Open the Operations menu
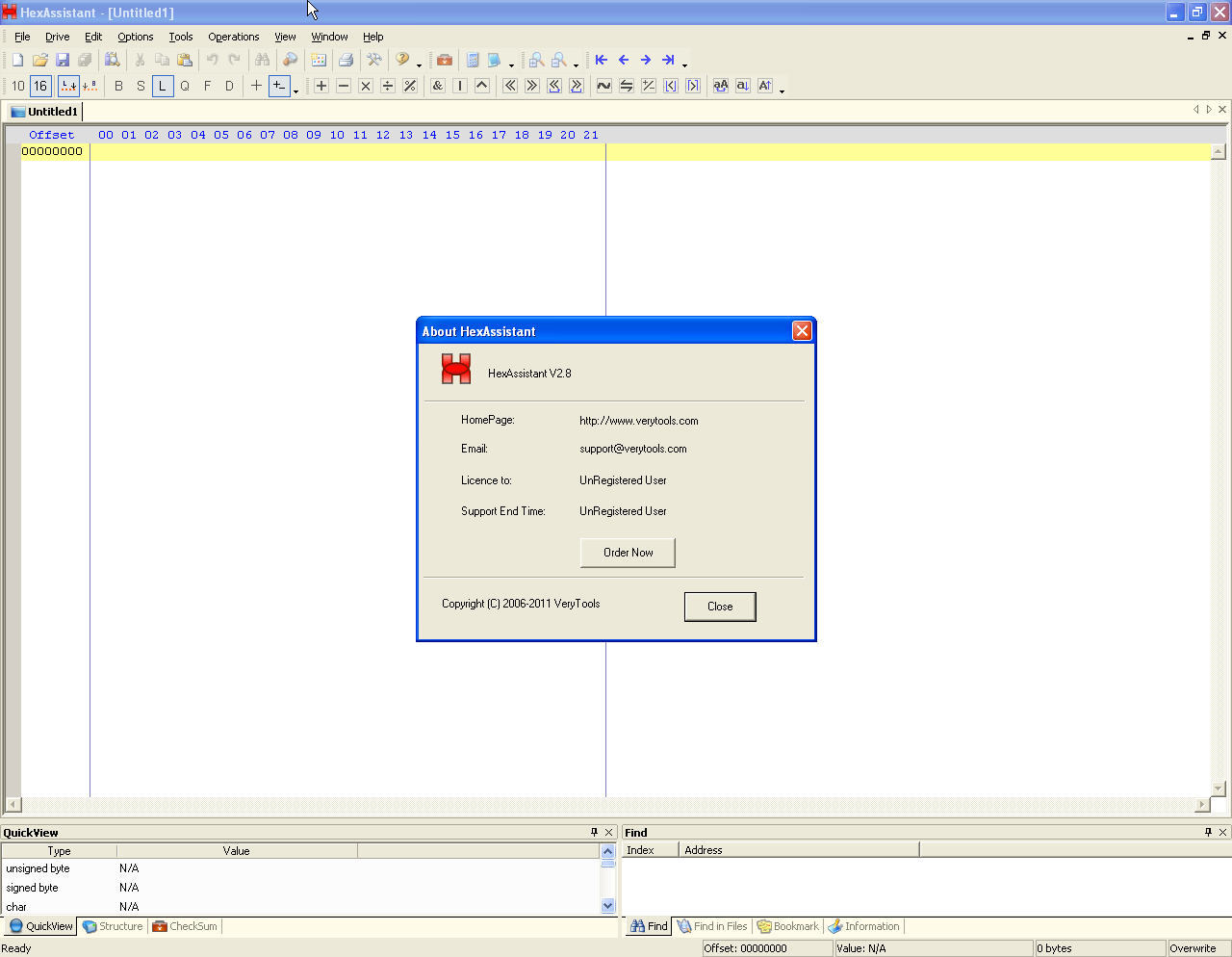Screen dimensions: 1232x957 [234, 37]
